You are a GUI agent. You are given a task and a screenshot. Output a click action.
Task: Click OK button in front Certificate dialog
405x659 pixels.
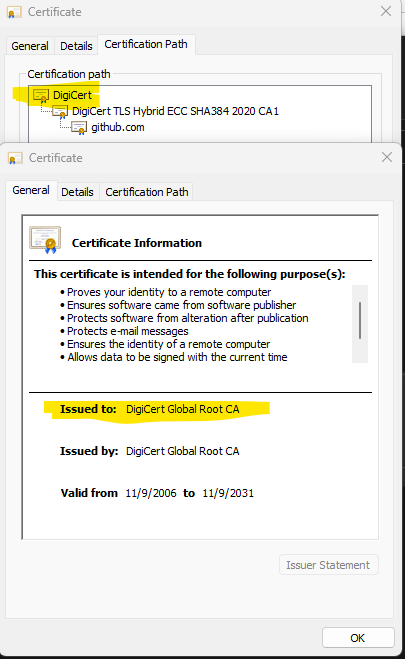(x=358, y=638)
